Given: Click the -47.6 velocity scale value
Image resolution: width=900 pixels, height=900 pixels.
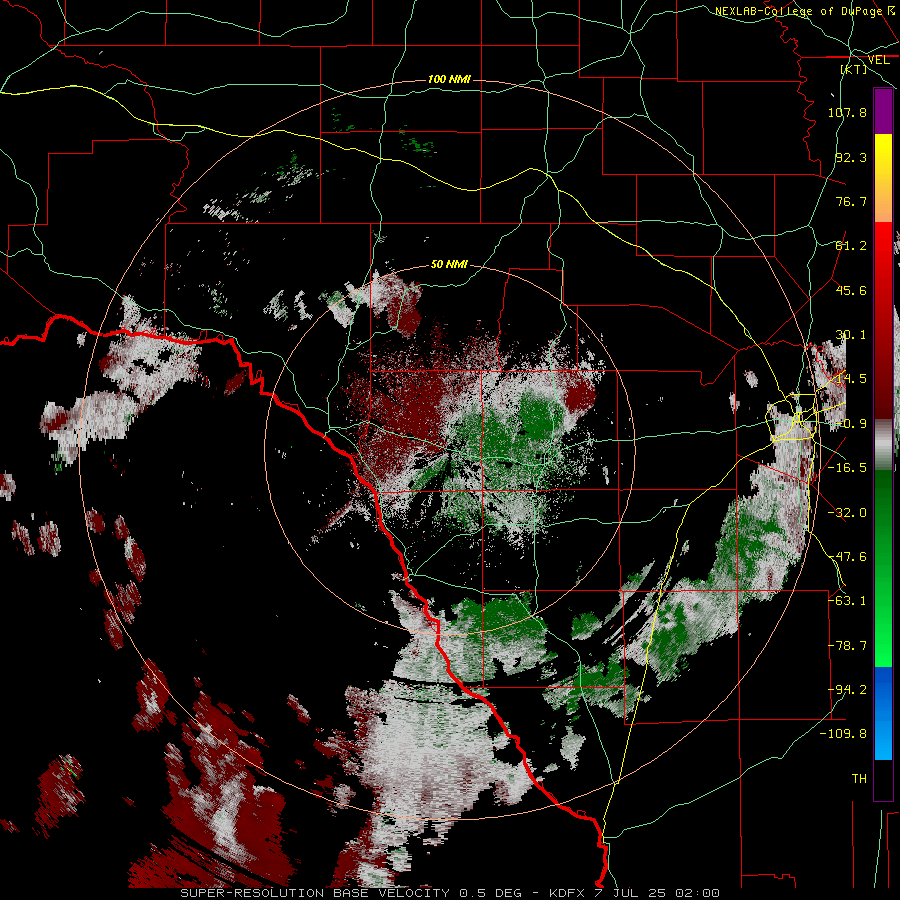Looking at the screenshot, I should pyautogui.click(x=847, y=557).
